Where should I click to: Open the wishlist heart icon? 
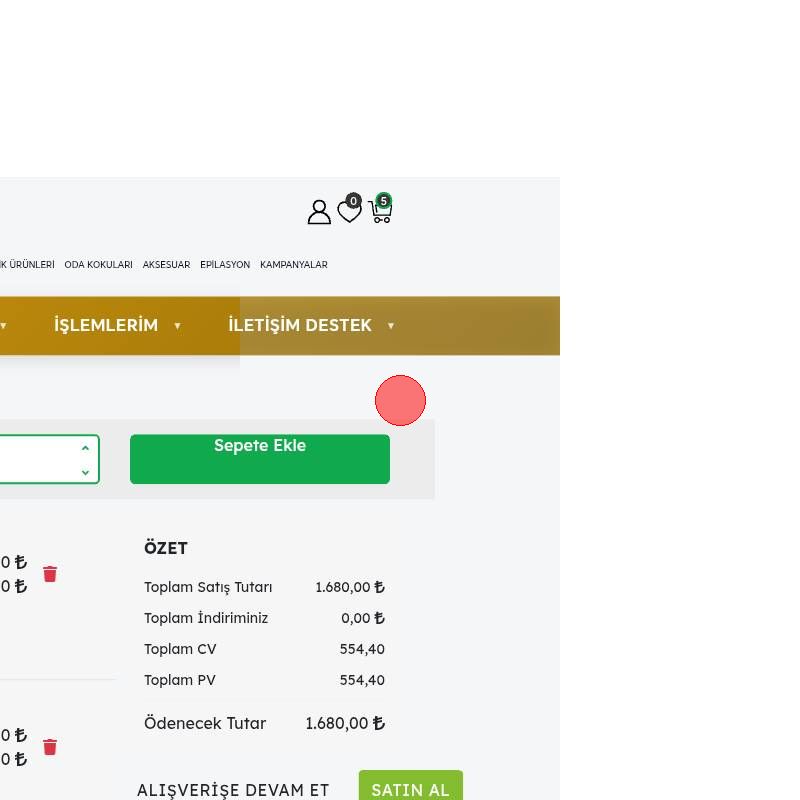click(x=349, y=212)
